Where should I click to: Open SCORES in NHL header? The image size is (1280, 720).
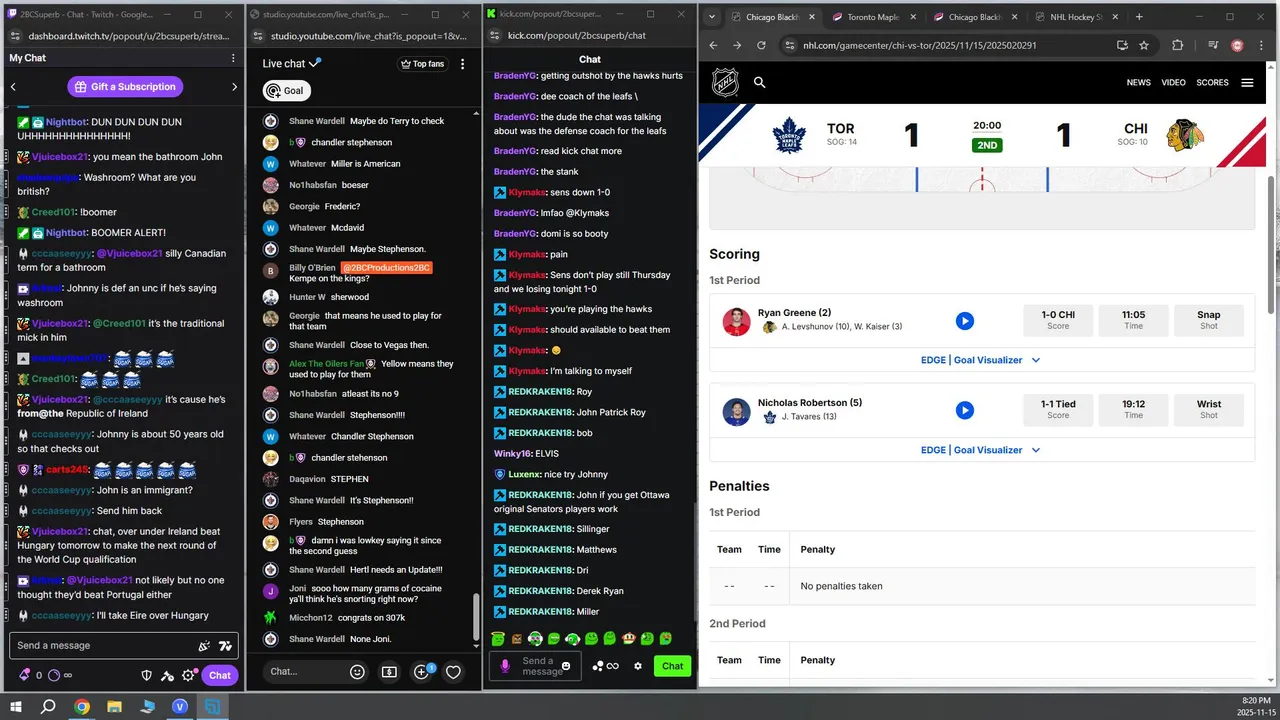pos(1212,83)
